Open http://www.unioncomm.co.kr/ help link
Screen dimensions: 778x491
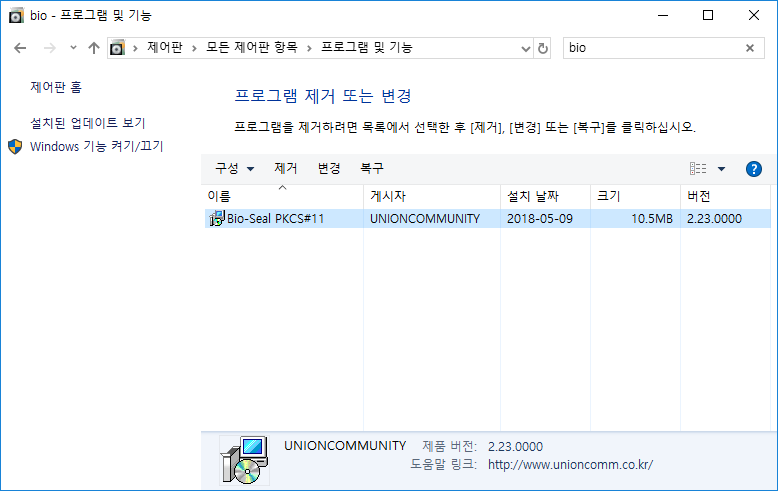click(x=570, y=465)
